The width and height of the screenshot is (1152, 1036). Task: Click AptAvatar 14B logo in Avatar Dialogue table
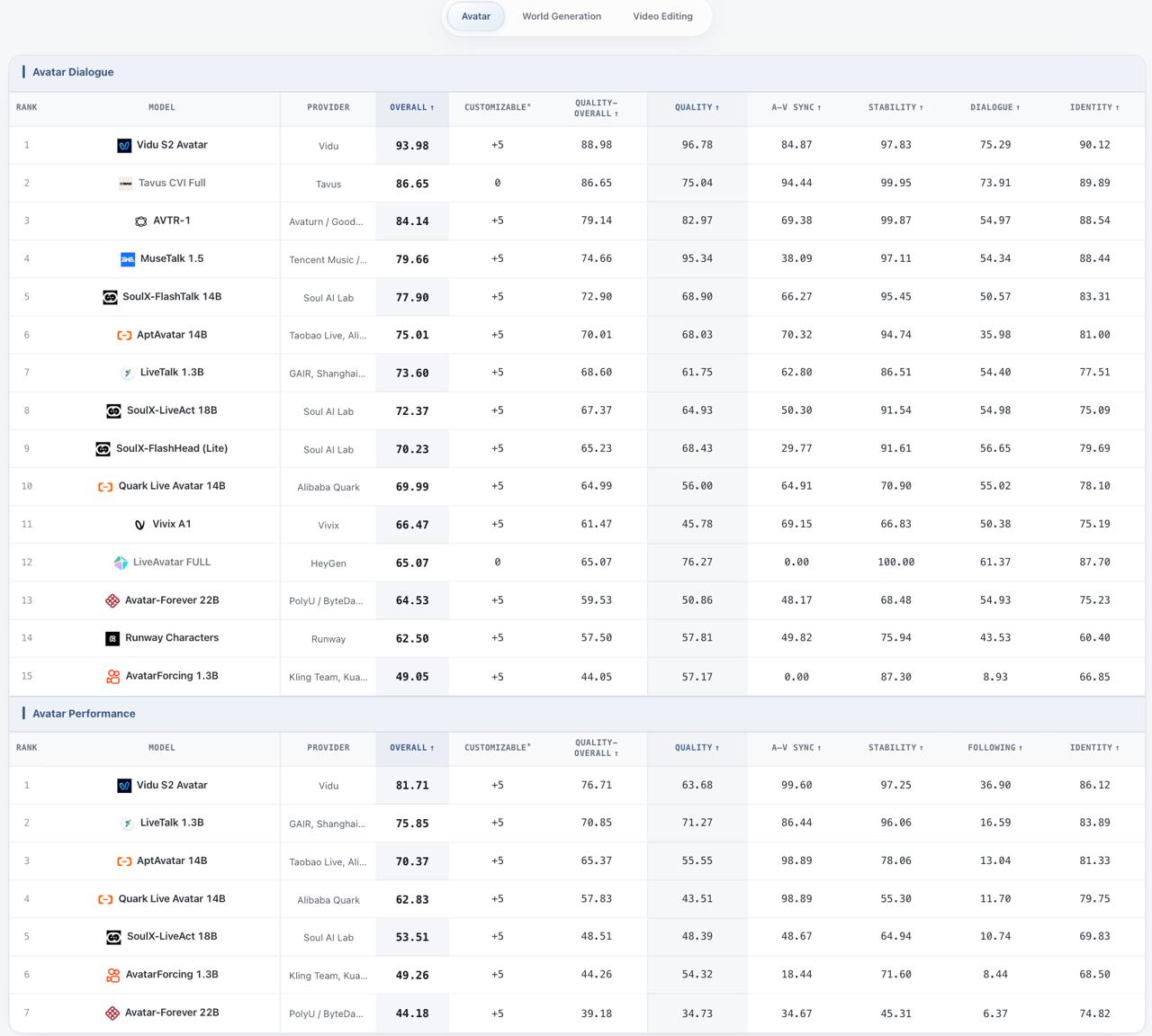click(124, 335)
